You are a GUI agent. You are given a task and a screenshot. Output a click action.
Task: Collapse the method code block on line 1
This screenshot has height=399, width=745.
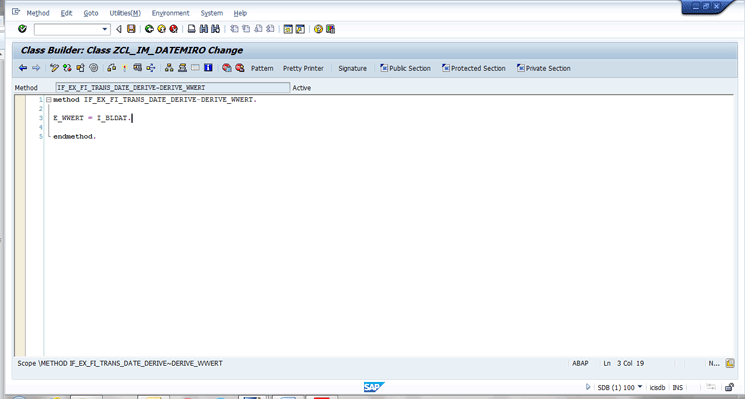tap(48, 100)
